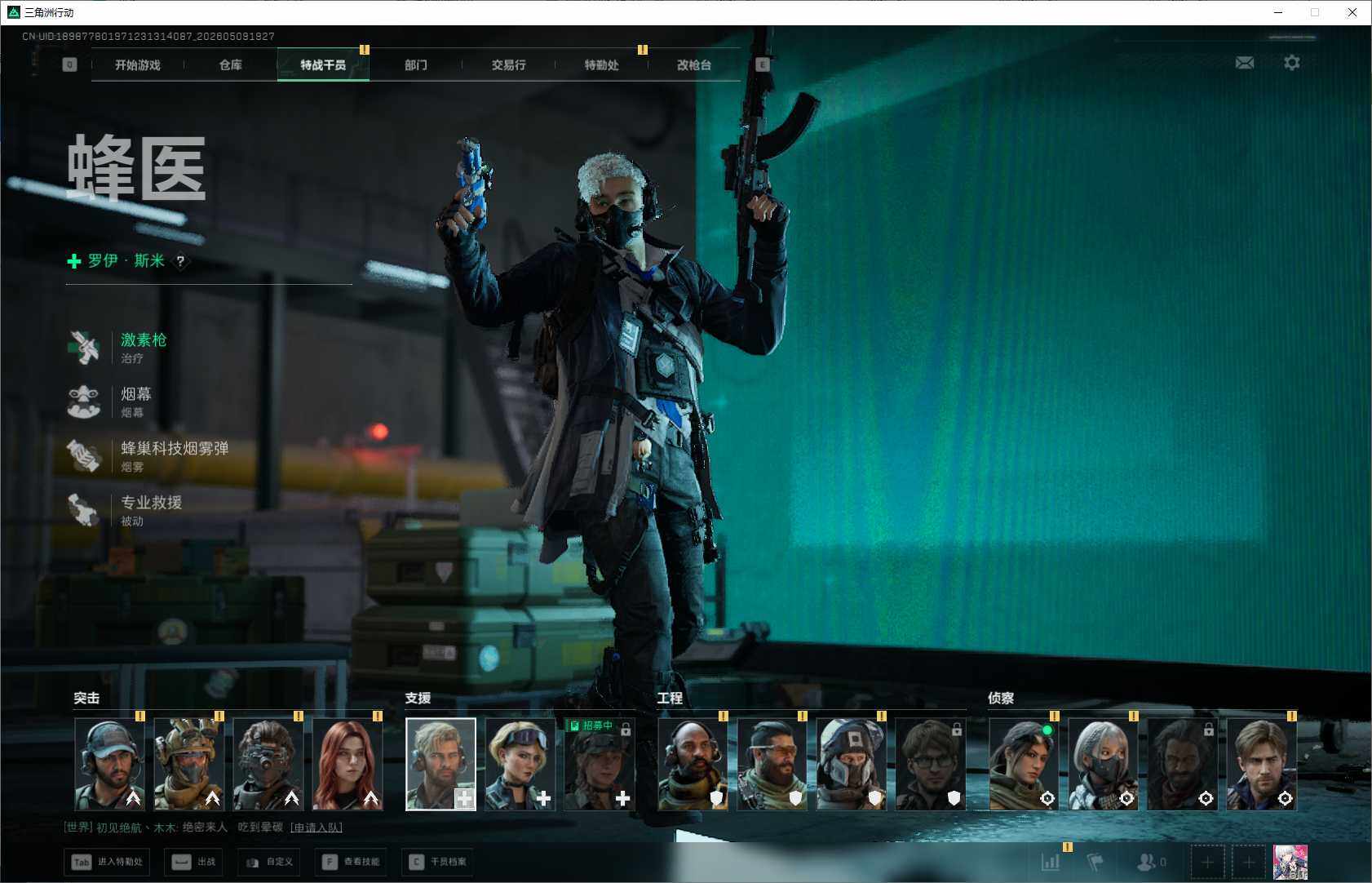The image size is (1372, 883).
Task: Click the 侦察 class heading
Action: coord(1001,699)
